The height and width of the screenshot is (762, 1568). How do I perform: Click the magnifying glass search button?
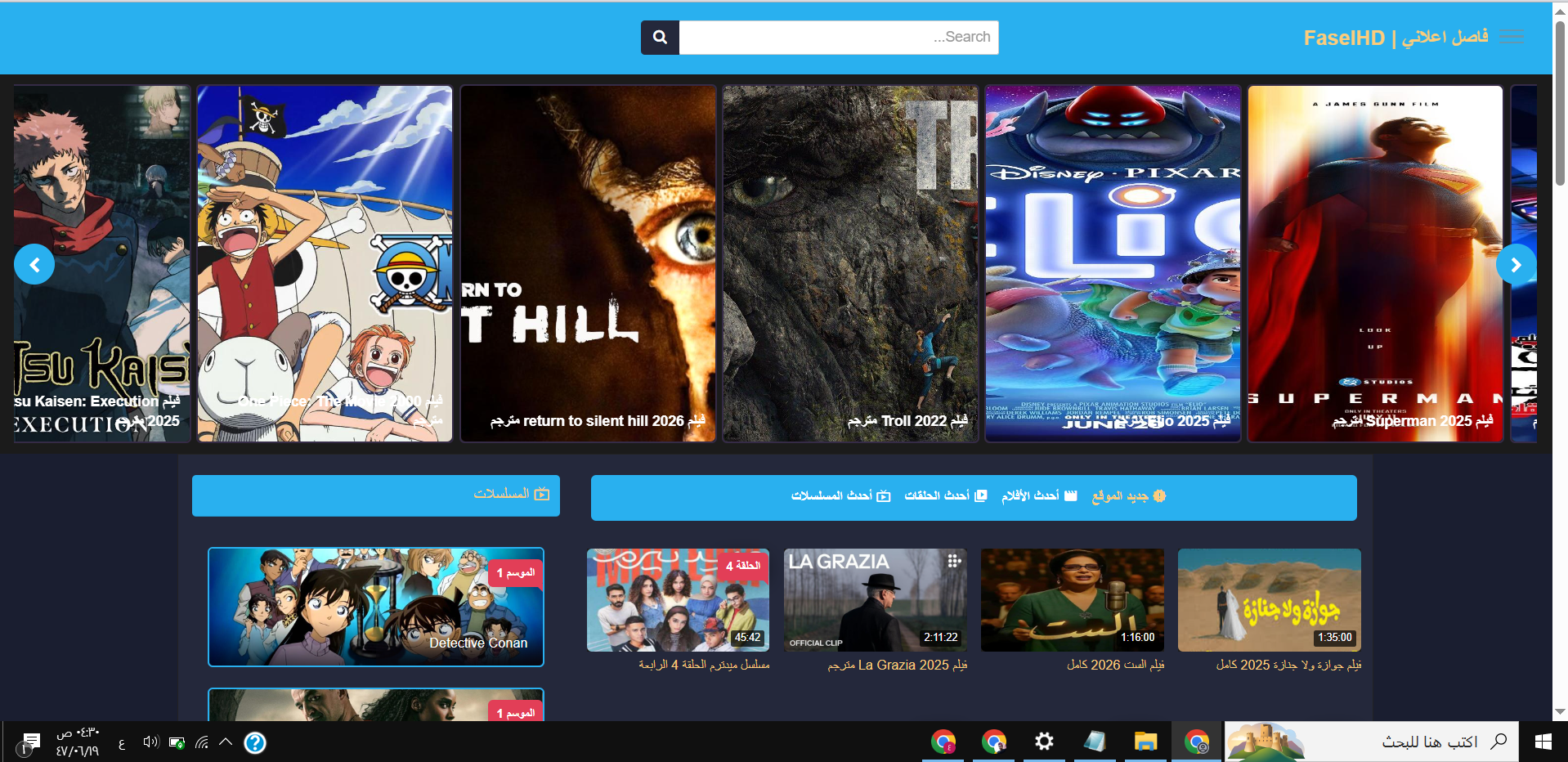click(x=660, y=38)
